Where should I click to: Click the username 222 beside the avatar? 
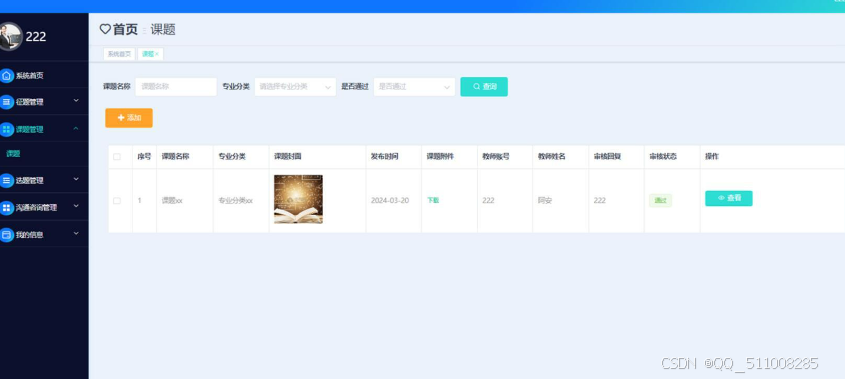point(36,37)
